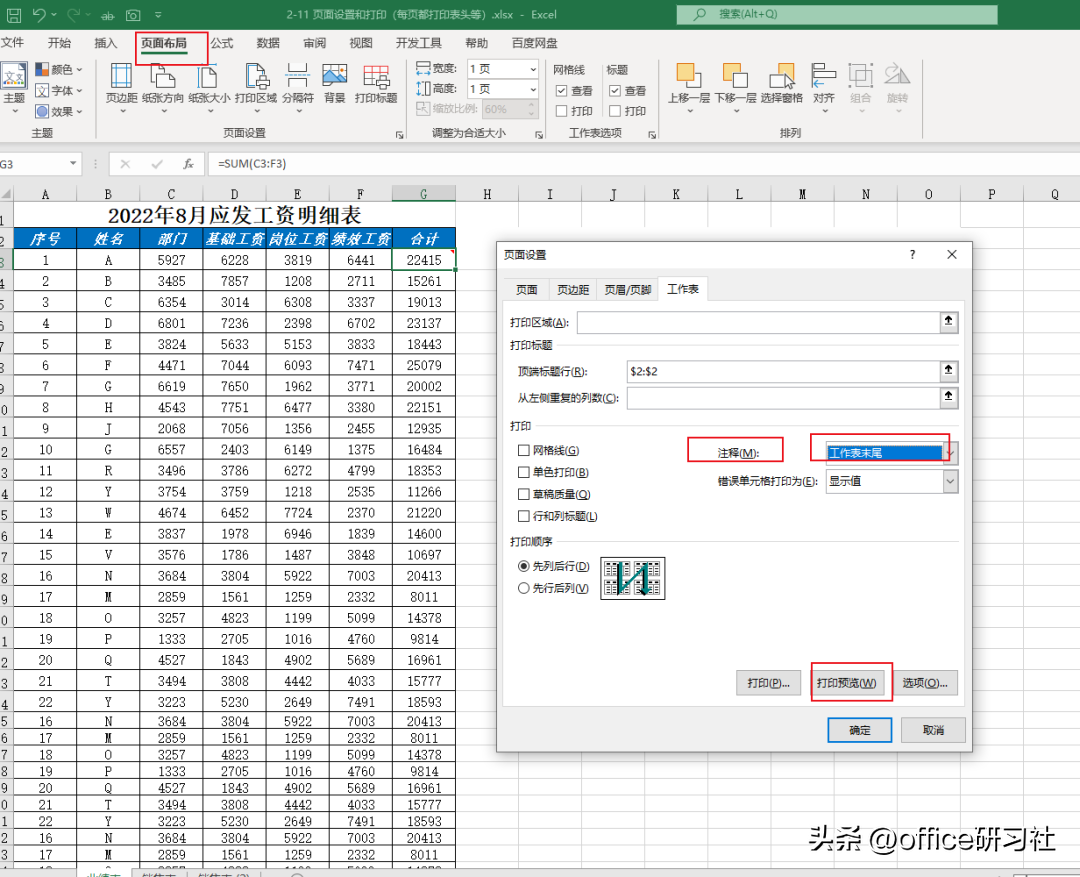Switch to View (视图) ribbon tab
The height and width of the screenshot is (877, 1080).
[360, 43]
